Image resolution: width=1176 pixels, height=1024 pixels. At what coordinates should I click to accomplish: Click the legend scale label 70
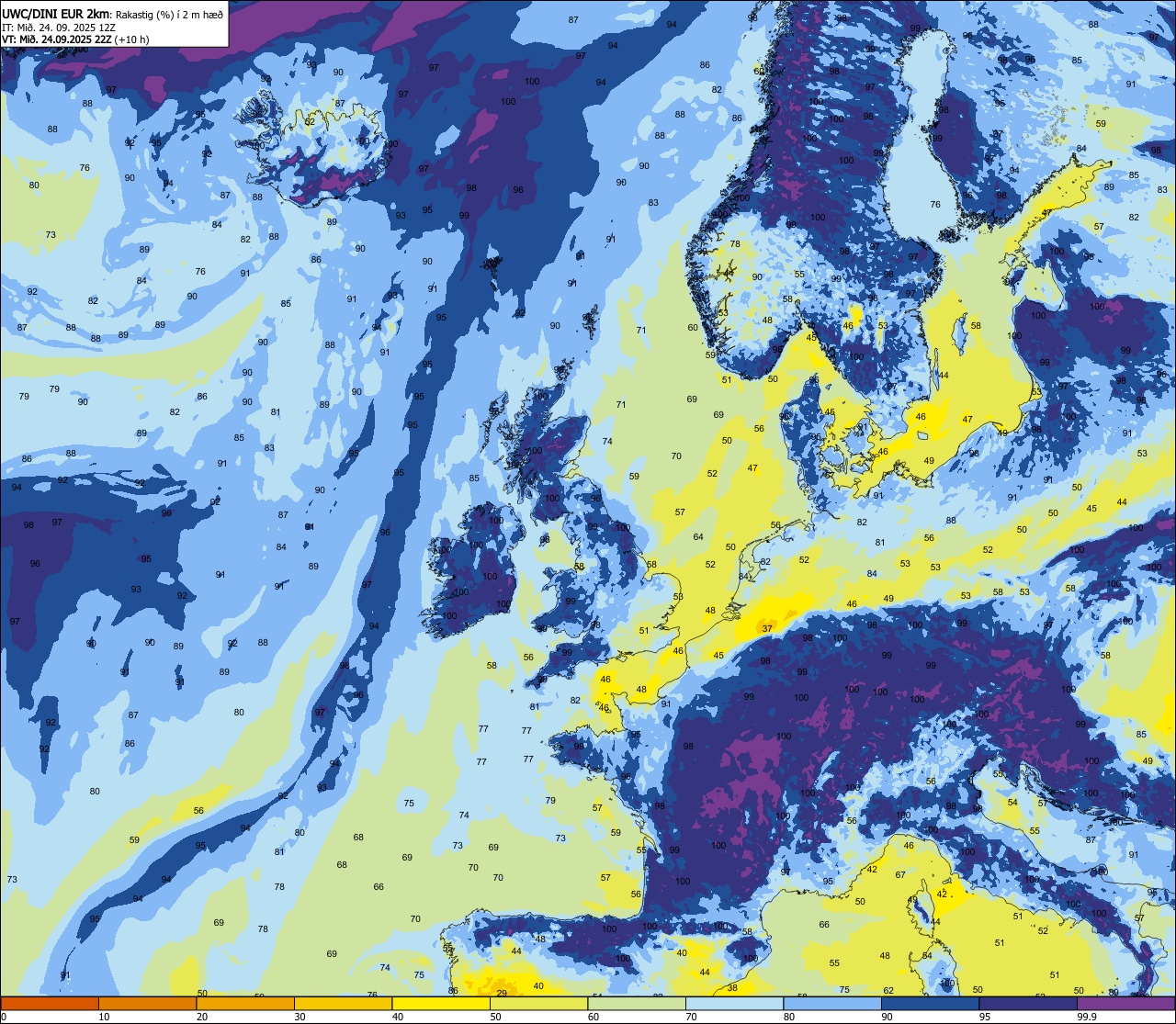tap(691, 1017)
